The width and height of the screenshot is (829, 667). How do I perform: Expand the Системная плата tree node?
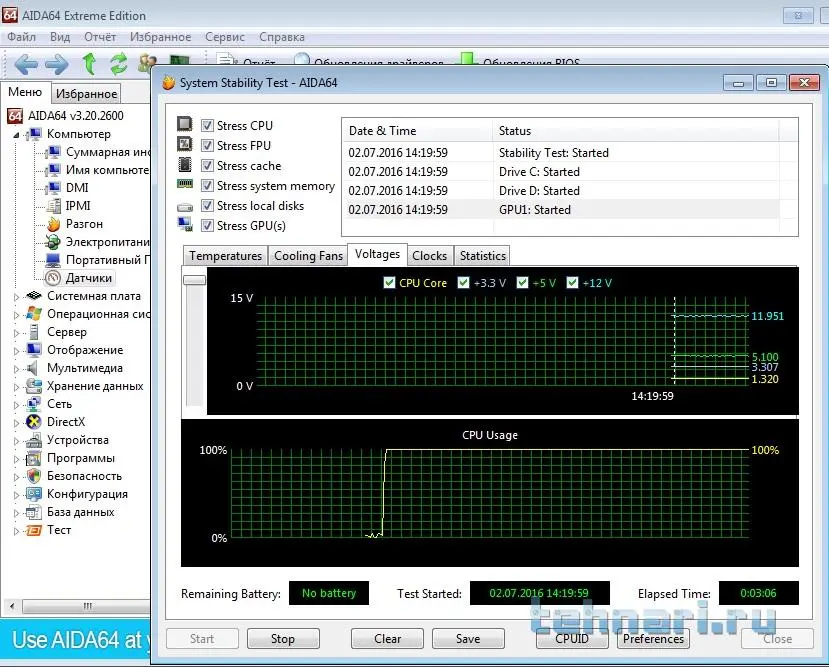tap(17, 296)
